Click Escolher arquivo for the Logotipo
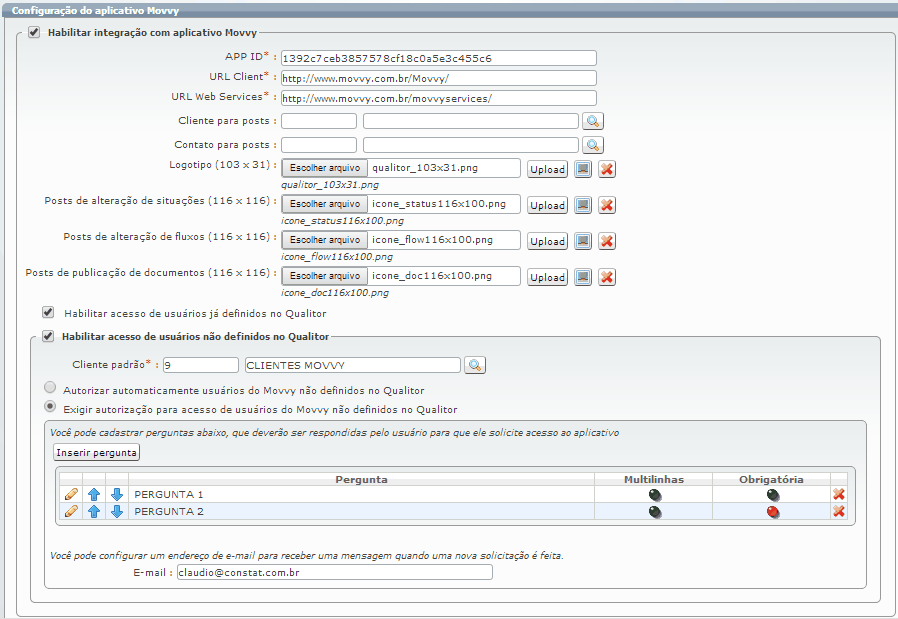Image resolution: width=898 pixels, height=619 pixels. (x=325, y=168)
